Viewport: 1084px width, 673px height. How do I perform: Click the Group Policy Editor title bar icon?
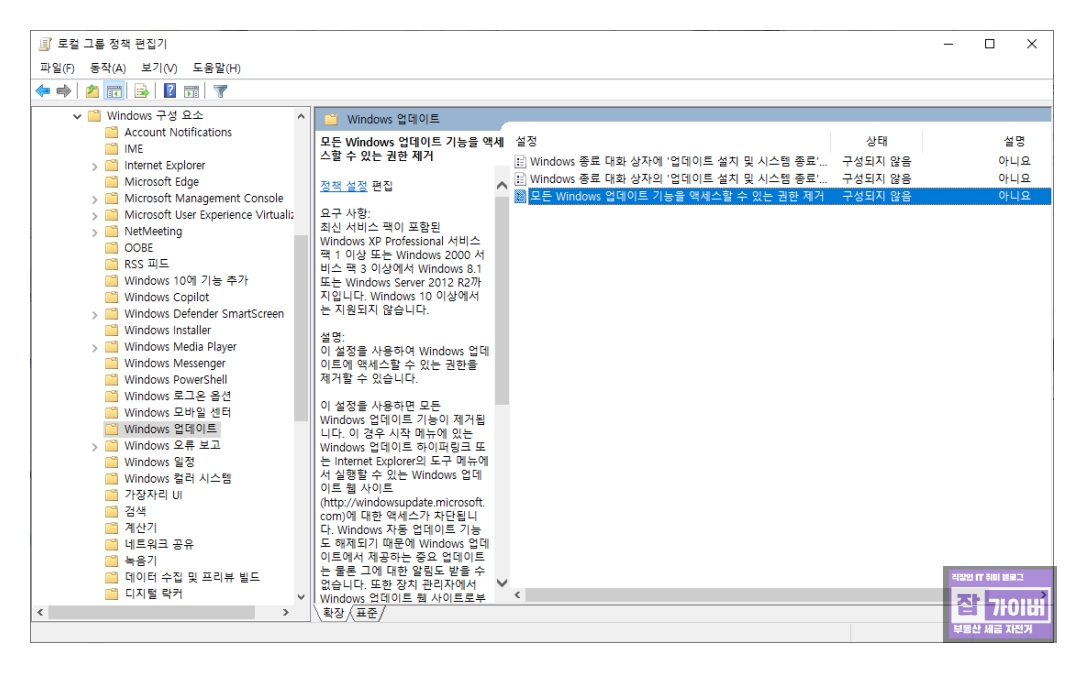pos(45,44)
